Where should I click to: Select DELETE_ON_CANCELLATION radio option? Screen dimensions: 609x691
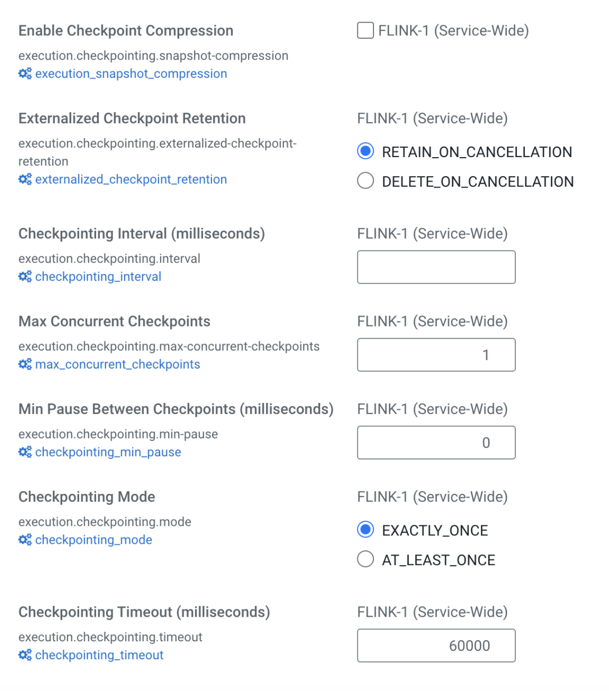[366, 182]
